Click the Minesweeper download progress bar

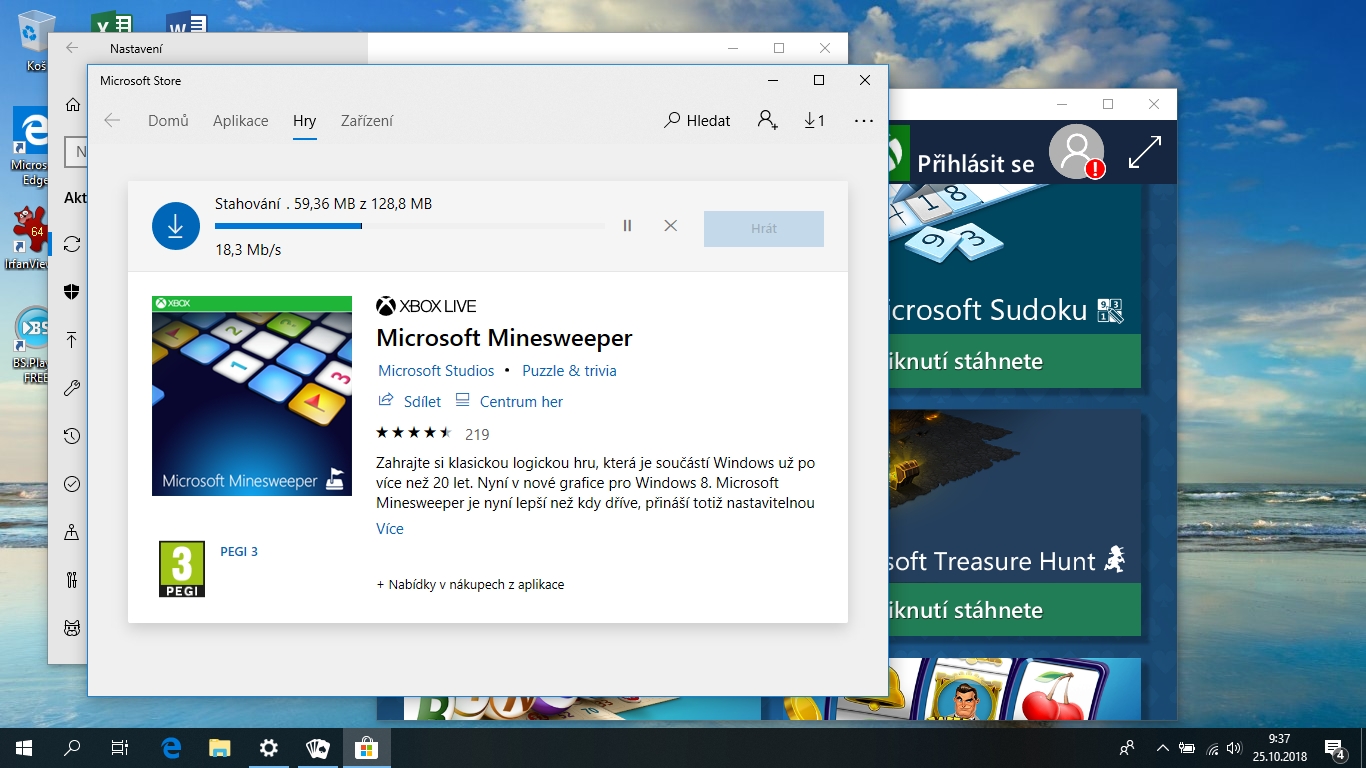(x=410, y=226)
